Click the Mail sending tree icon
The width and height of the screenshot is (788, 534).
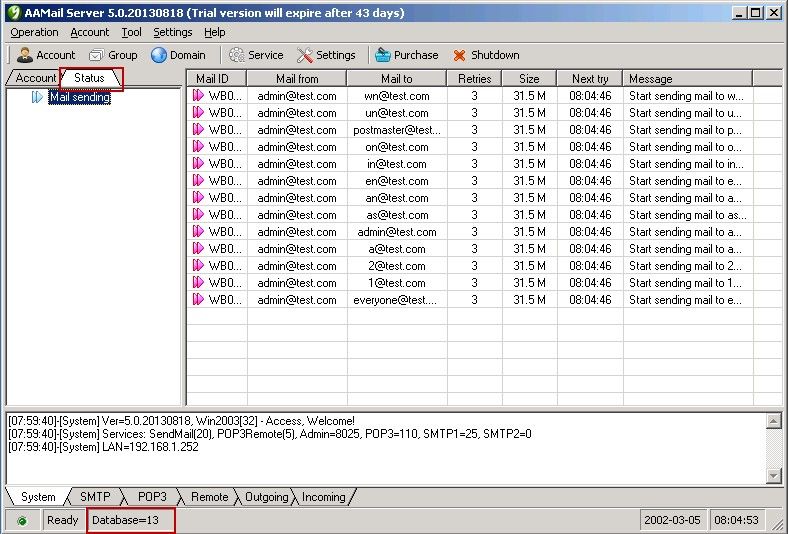tap(37, 97)
